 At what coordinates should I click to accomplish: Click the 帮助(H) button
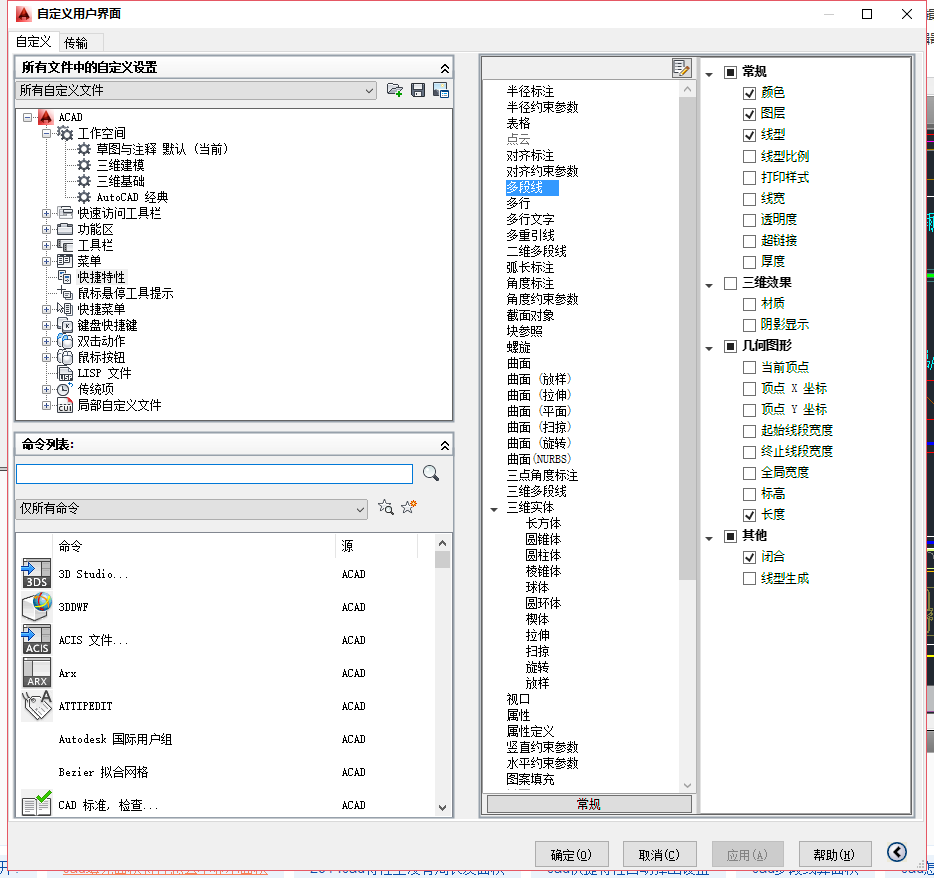(x=834, y=855)
